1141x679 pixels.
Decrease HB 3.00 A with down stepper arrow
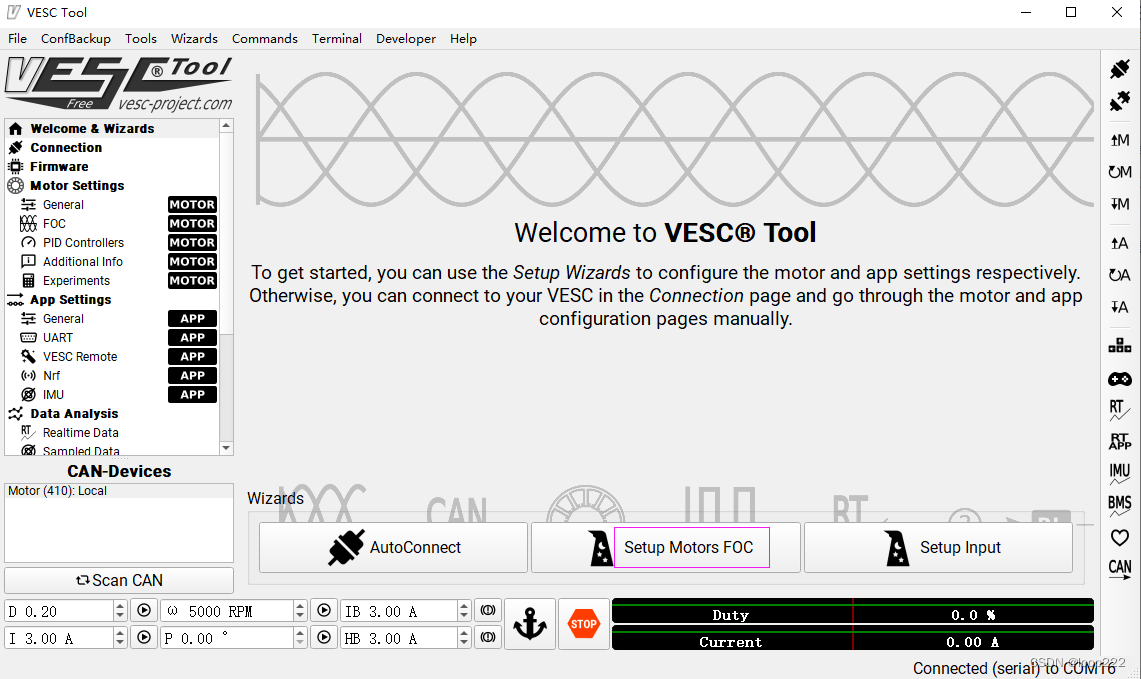coord(464,643)
